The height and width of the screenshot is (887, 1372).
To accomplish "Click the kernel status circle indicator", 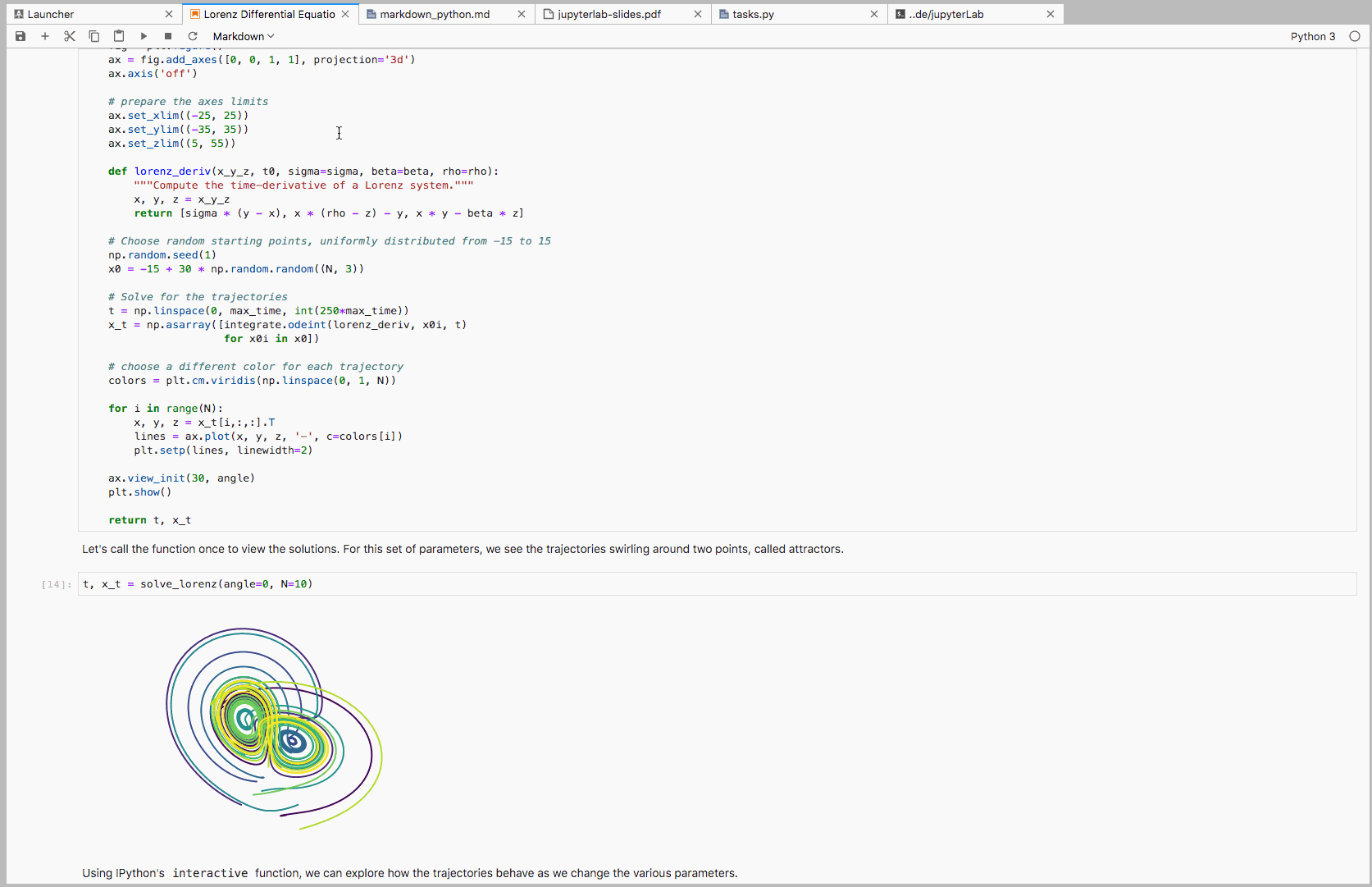I will [1355, 36].
